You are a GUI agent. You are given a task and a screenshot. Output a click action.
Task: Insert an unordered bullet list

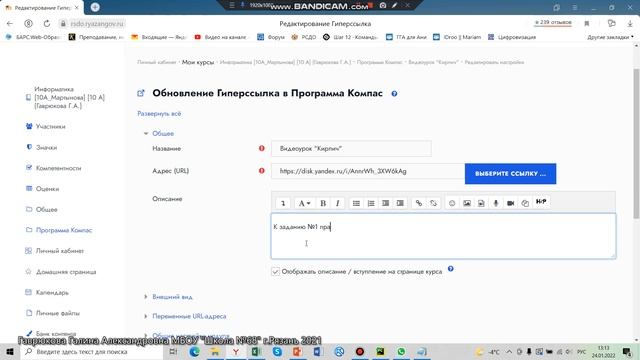click(356, 203)
